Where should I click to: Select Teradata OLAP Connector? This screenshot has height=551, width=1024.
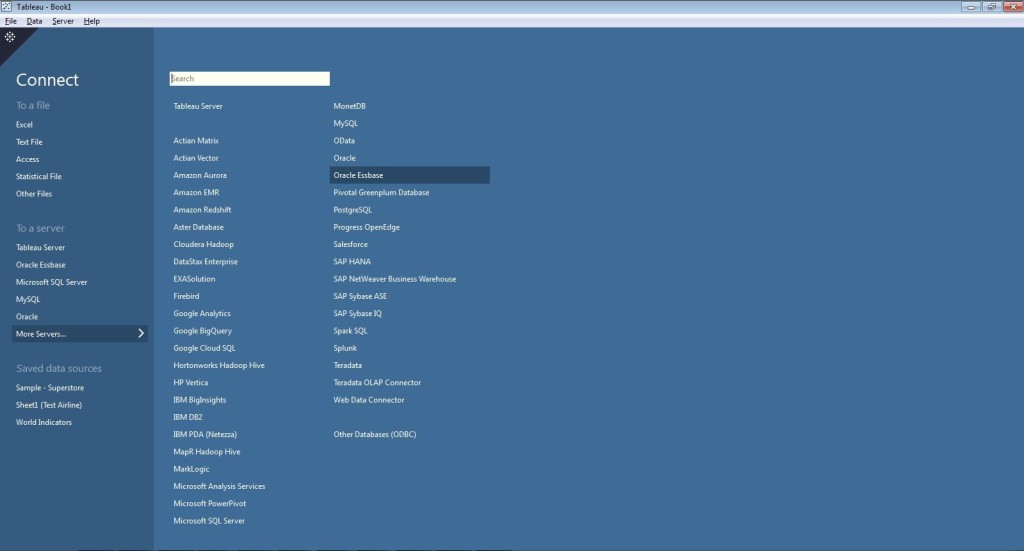click(x=377, y=383)
